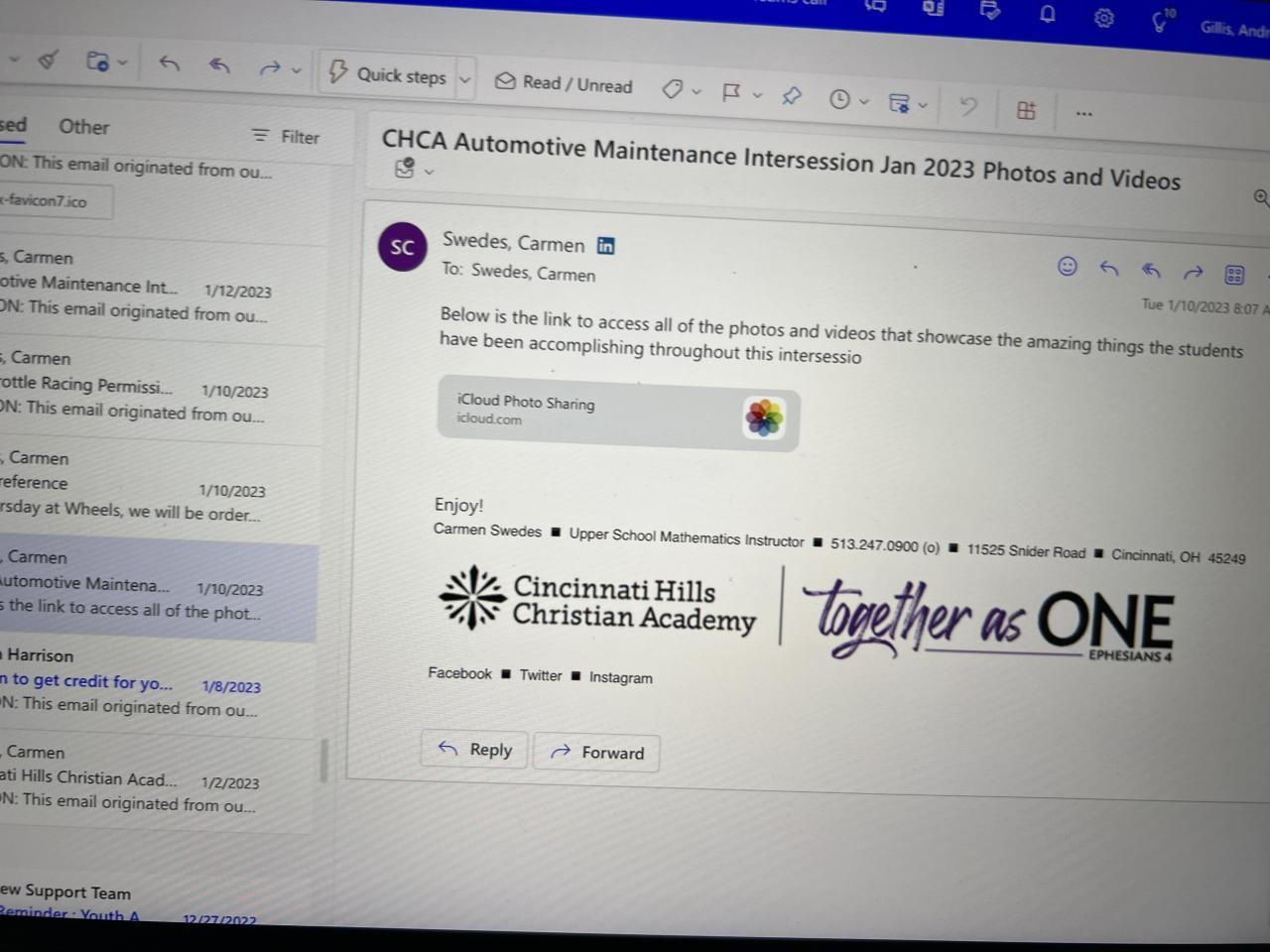
Task: Pin this message with the pin icon
Action: click(x=792, y=96)
